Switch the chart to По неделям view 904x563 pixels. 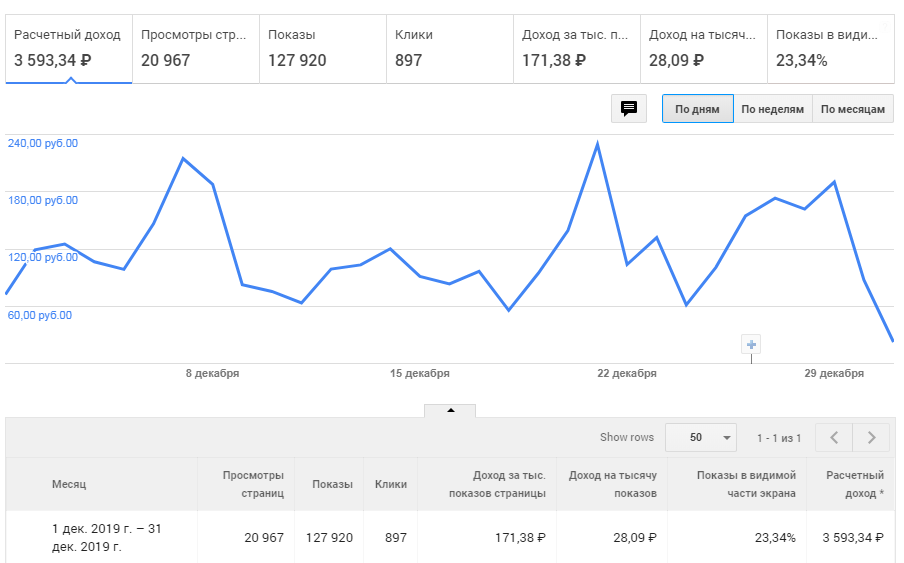pos(772,109)
